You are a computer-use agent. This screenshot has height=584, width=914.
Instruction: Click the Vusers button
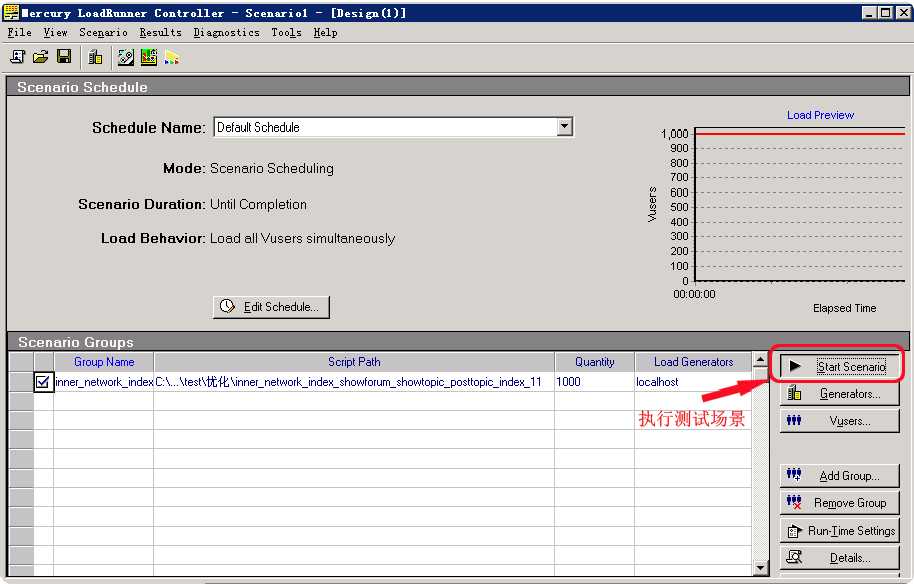(x=839, y=421)
